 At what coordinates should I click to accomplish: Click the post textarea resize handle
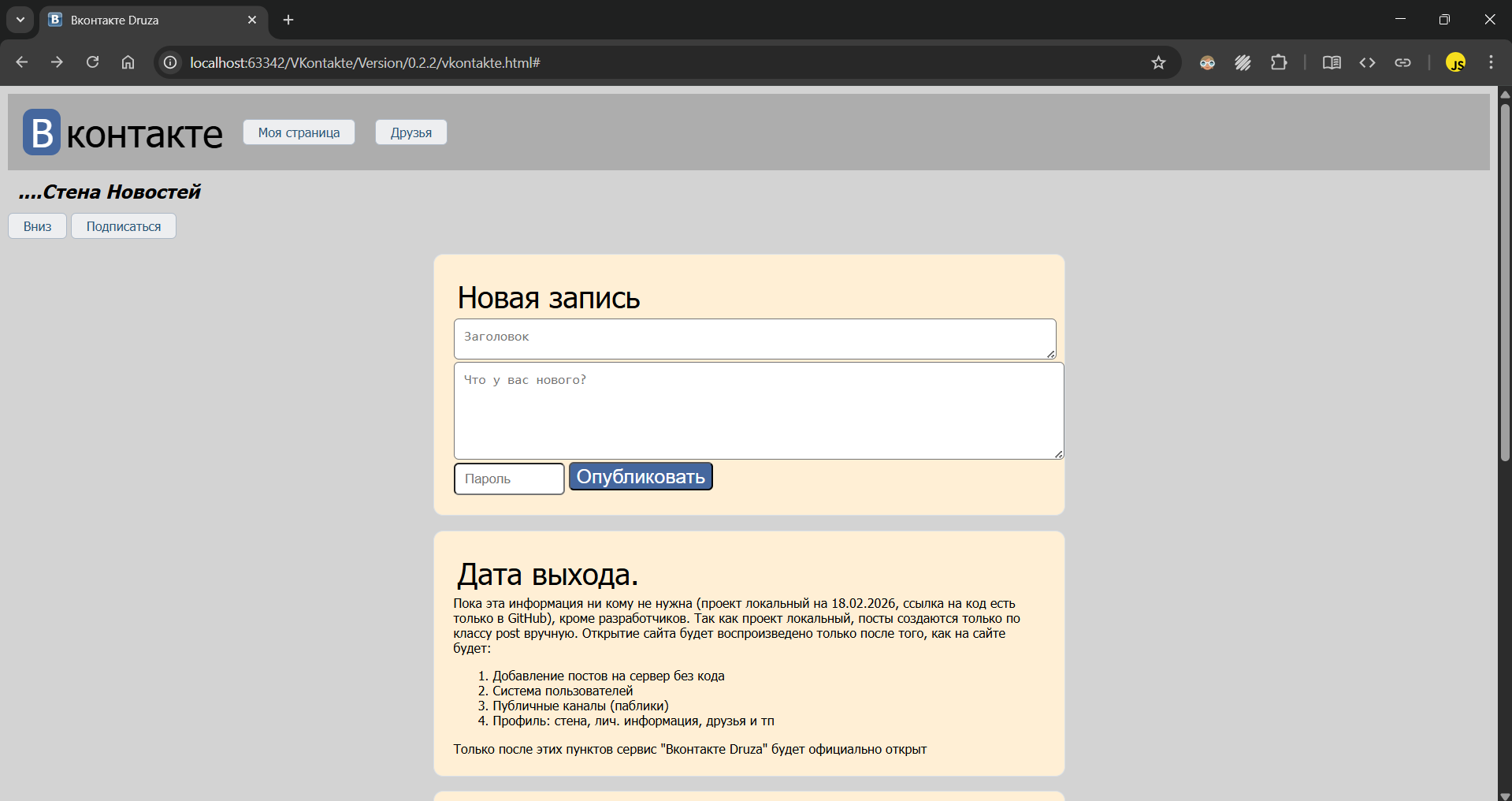pyautogui.click(x=1059, y=454)
